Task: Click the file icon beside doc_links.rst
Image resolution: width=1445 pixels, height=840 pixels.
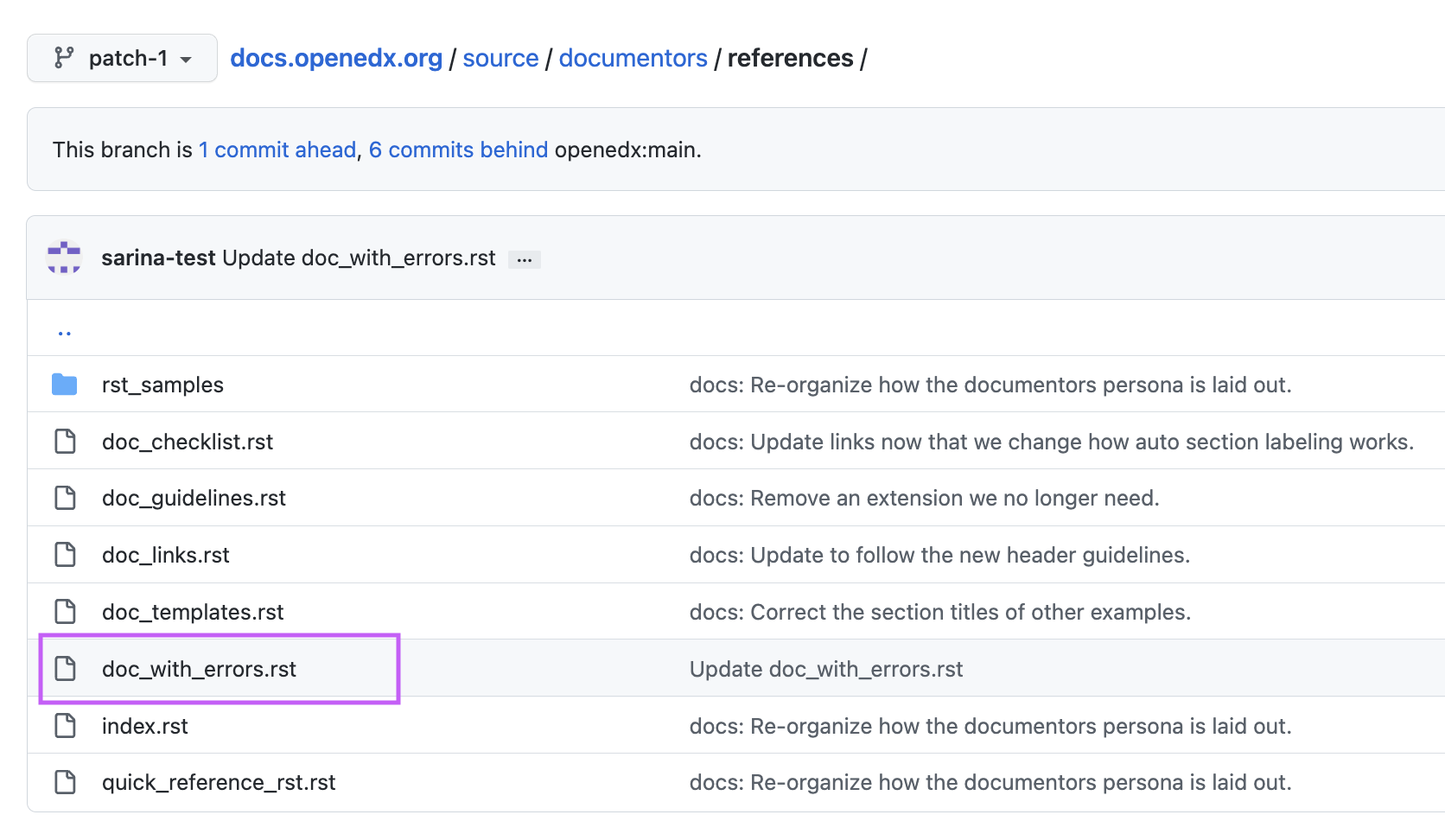Action: pyautogui.click(x=65, y=554)
